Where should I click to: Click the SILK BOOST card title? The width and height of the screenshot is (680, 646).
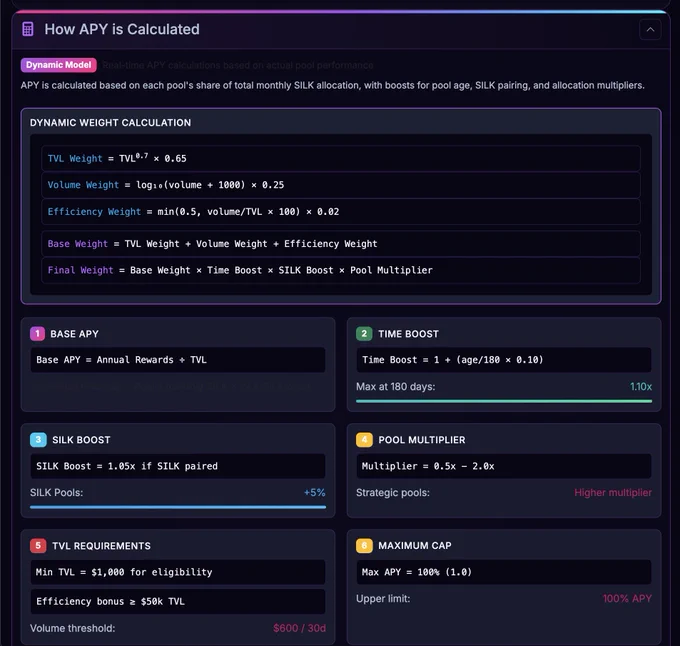point(82,440)
